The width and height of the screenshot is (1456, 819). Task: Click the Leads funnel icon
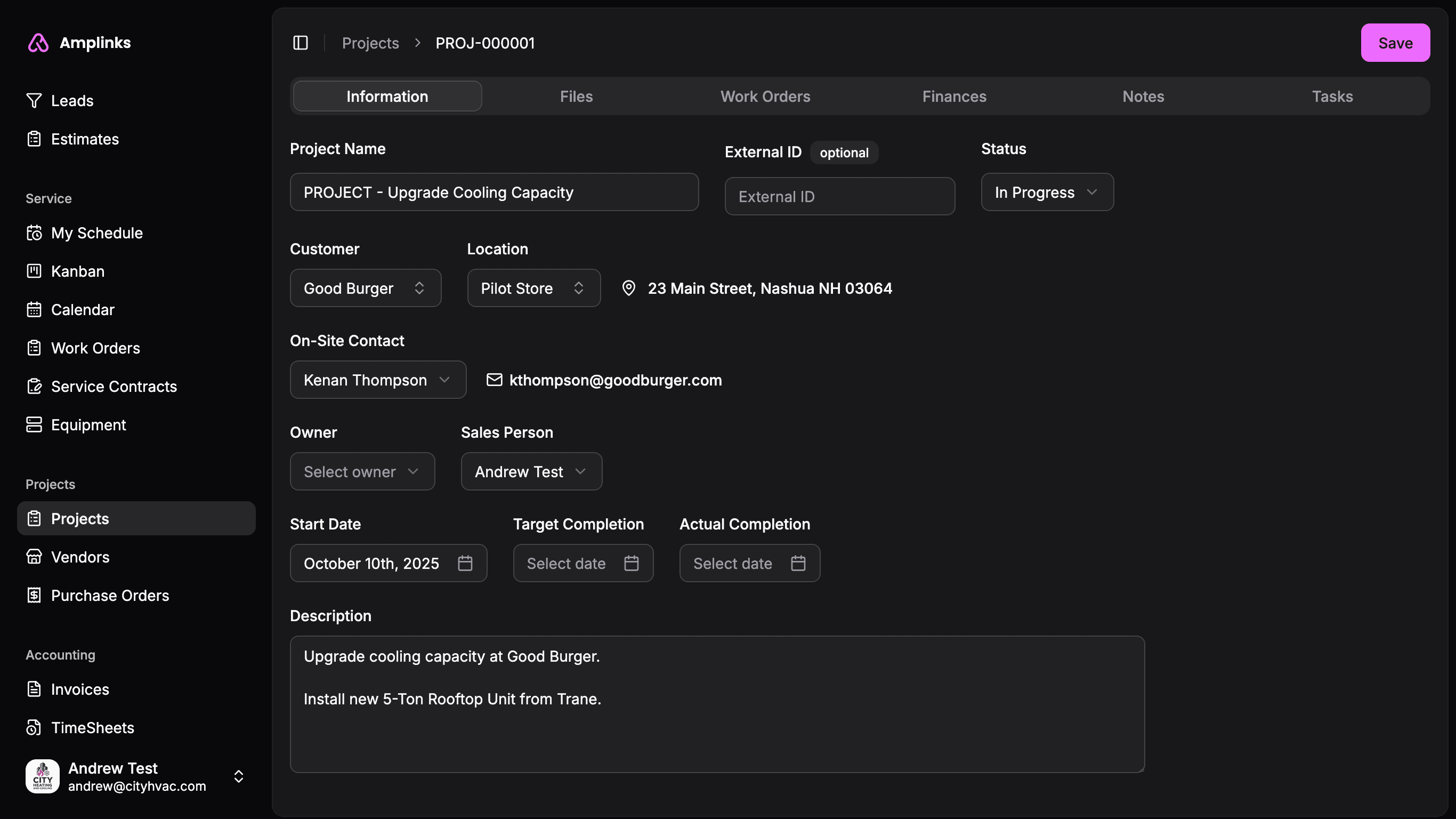pyautogui.click(x=34, y=101)
